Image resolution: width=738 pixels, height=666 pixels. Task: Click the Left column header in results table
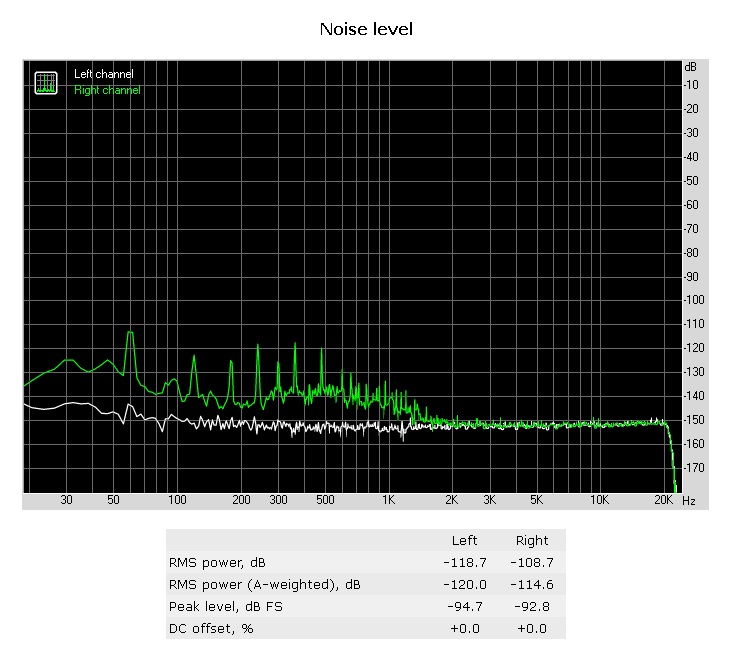click(x=464, y=540)
